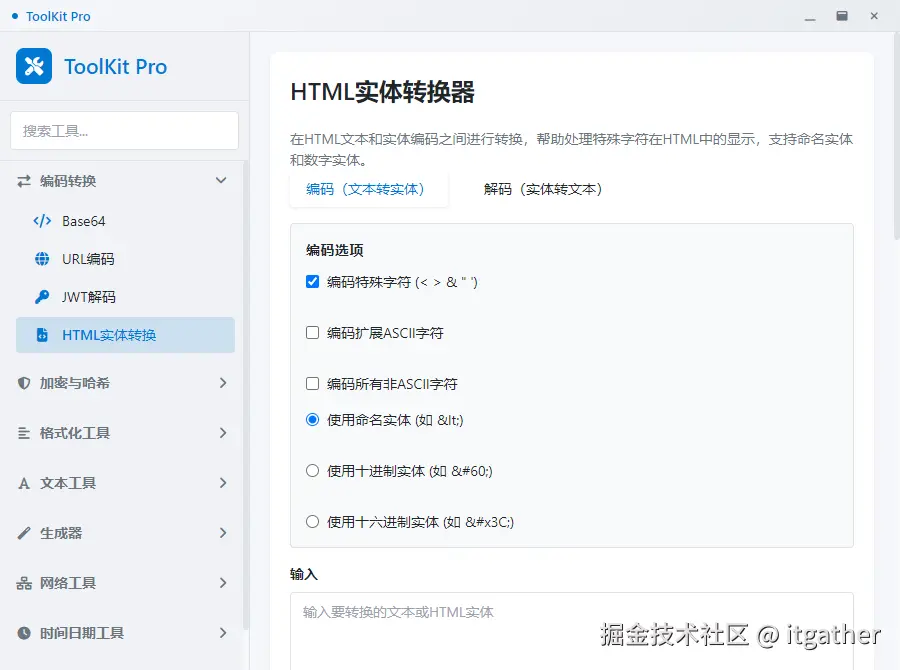Expand the 时间日期工具 section chevron
Image resolution: width=900 pixels, height=670 pixels.
point(223,633)
